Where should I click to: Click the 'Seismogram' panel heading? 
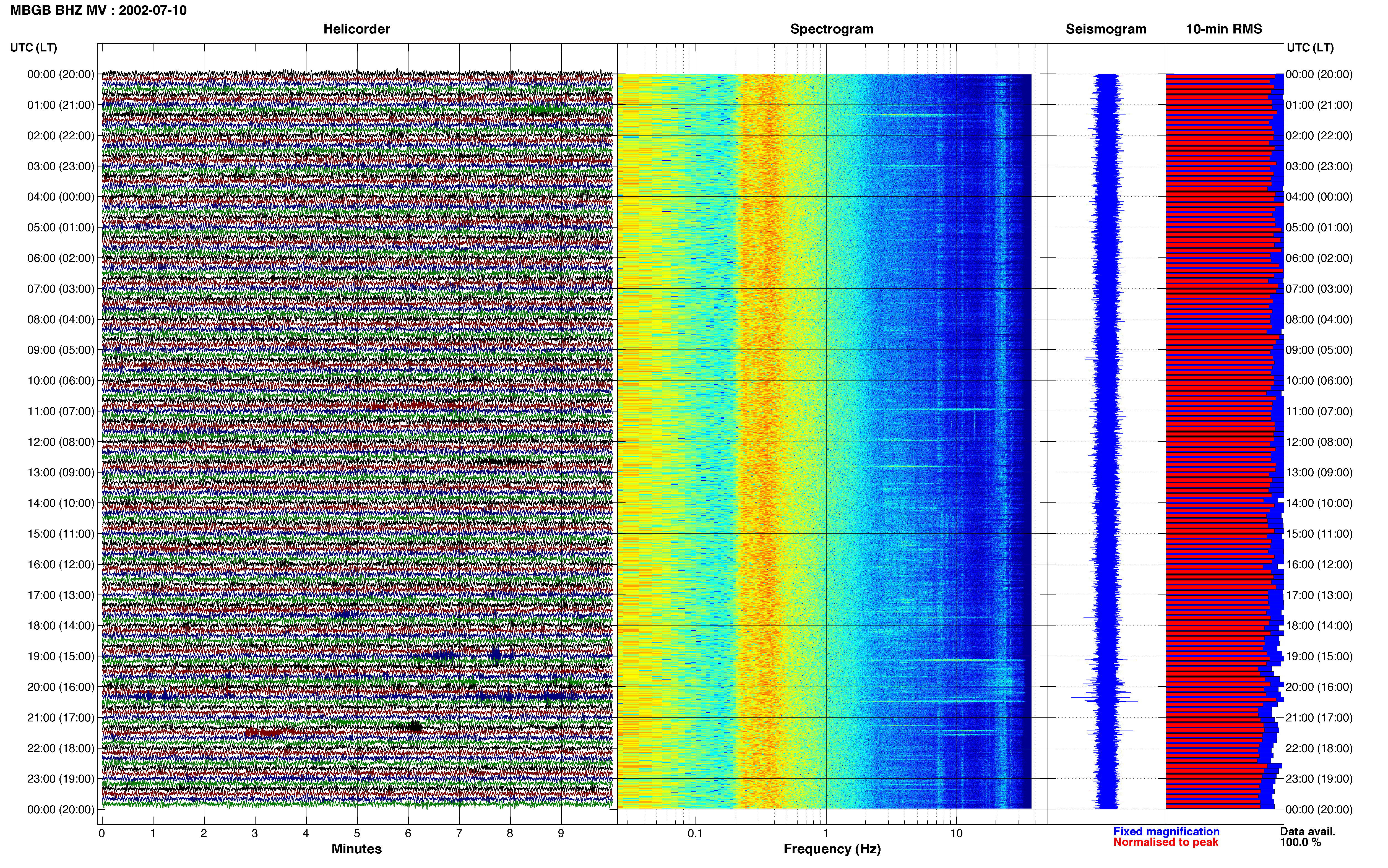(x=1106, y=29)
